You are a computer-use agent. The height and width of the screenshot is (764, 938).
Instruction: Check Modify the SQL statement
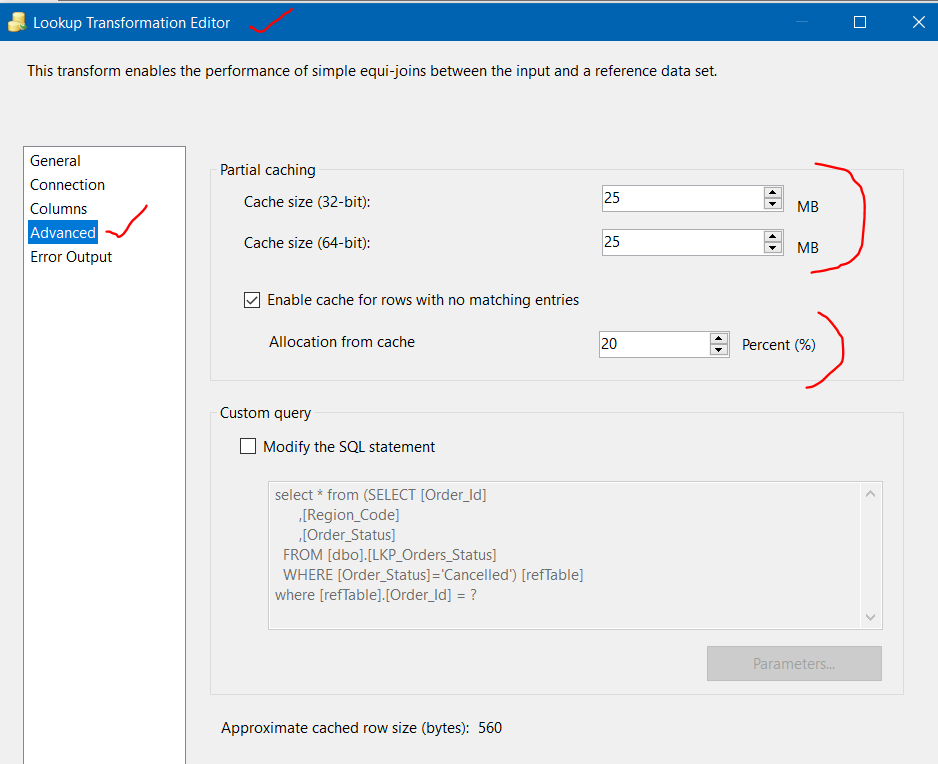coord(248,446)
